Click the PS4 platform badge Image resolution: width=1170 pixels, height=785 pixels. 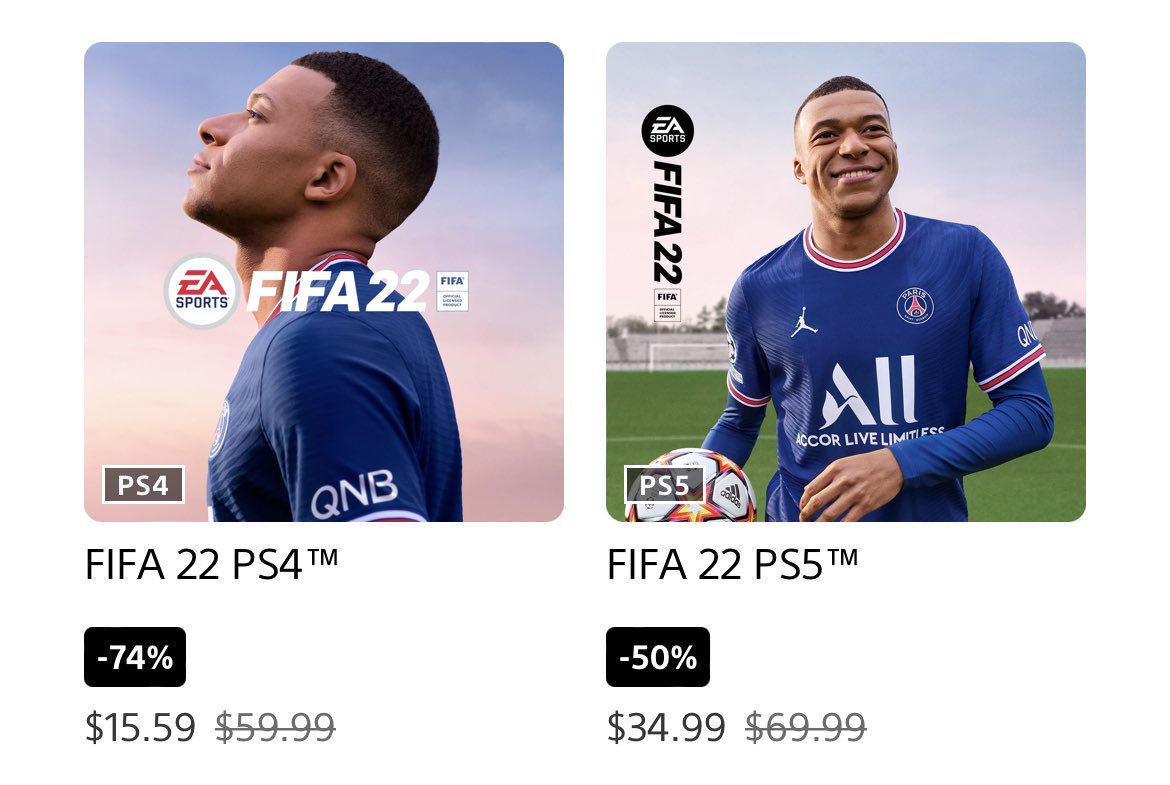click(143, 485)
